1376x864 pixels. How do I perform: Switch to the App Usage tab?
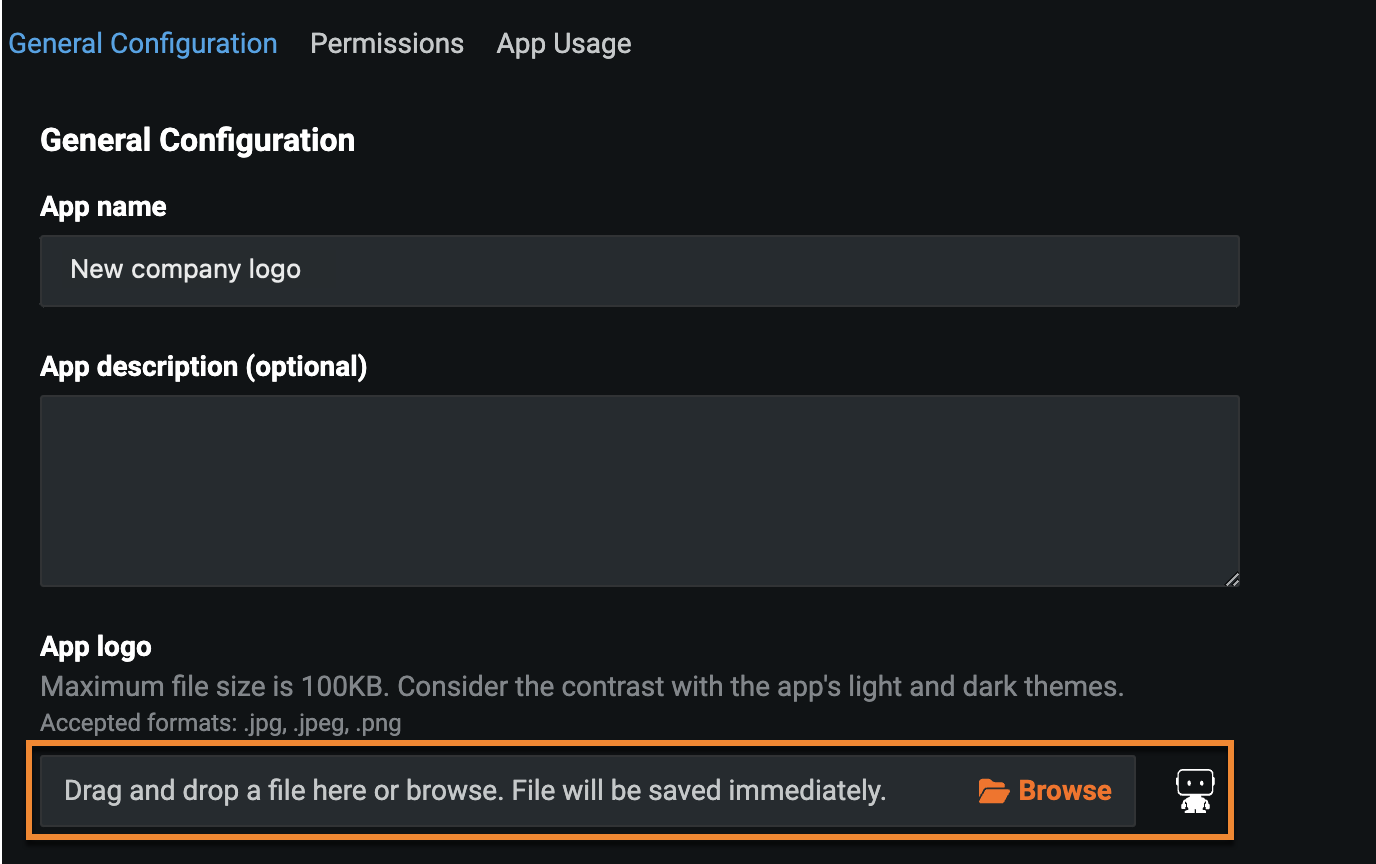[x=564, y=44]
